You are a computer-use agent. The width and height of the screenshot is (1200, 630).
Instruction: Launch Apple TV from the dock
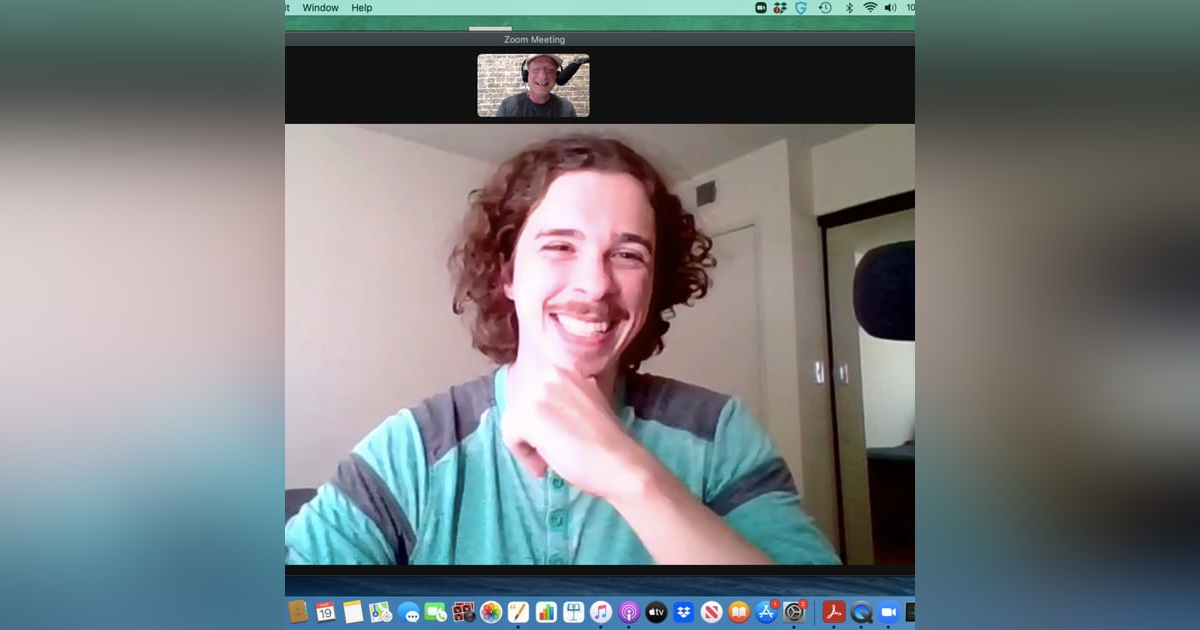click(x=656, y=612)
